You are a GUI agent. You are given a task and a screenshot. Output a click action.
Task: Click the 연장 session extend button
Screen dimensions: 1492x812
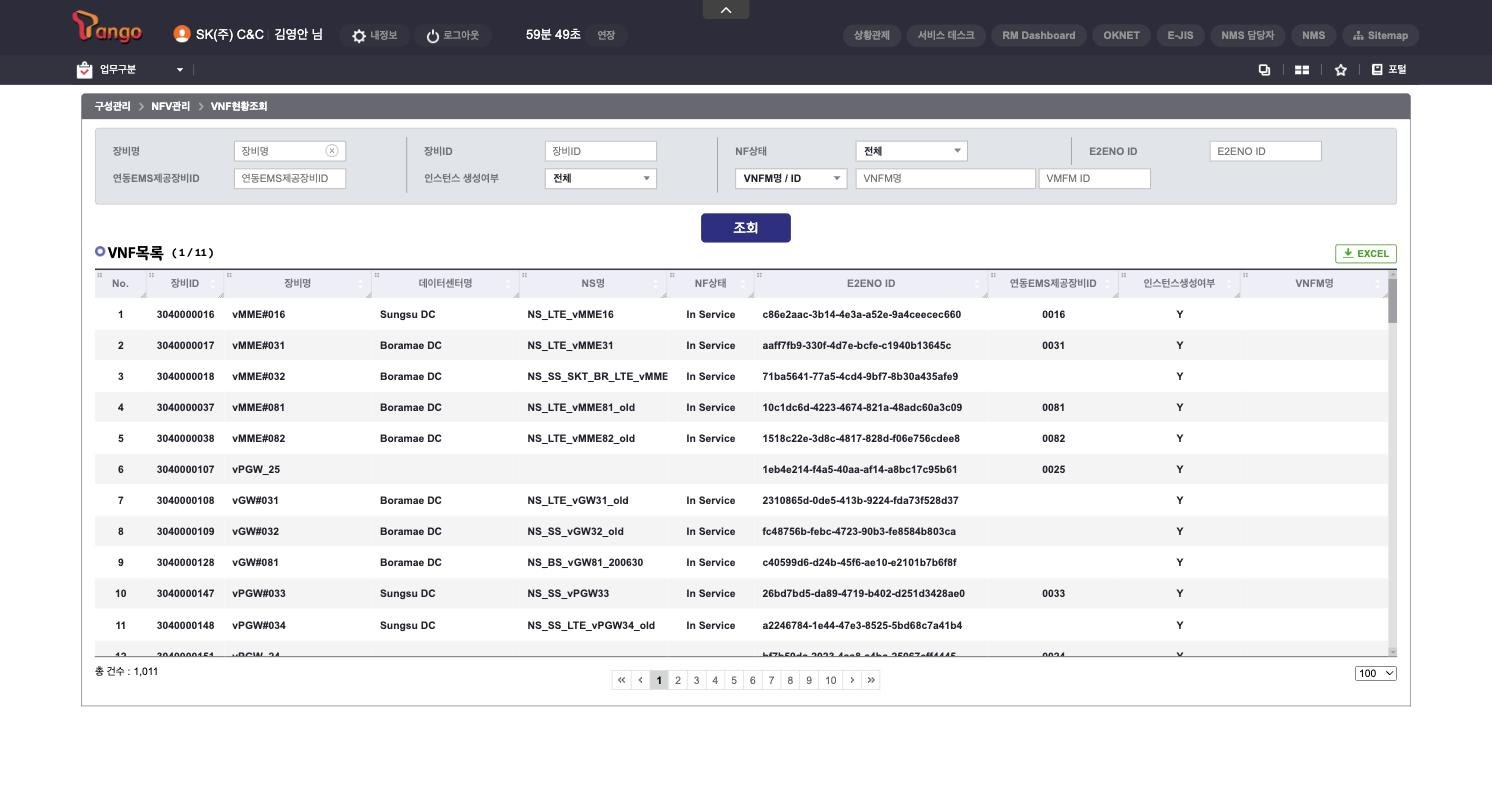tap(606, 36)
